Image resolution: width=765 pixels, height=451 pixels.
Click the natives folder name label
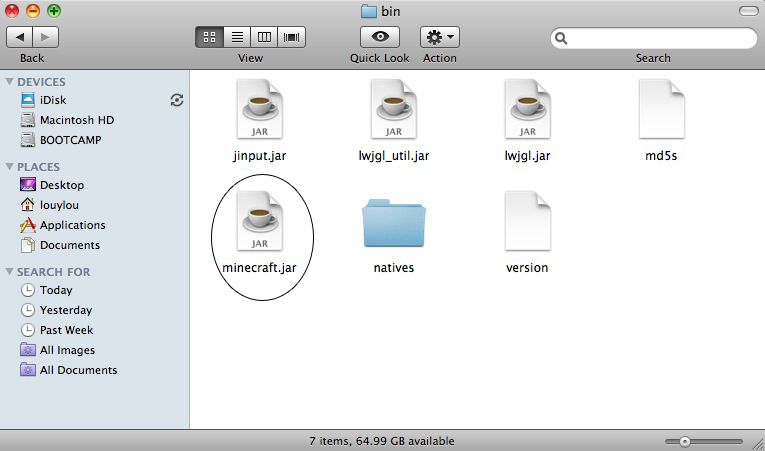pyautogui.click(x=394, y=268)
